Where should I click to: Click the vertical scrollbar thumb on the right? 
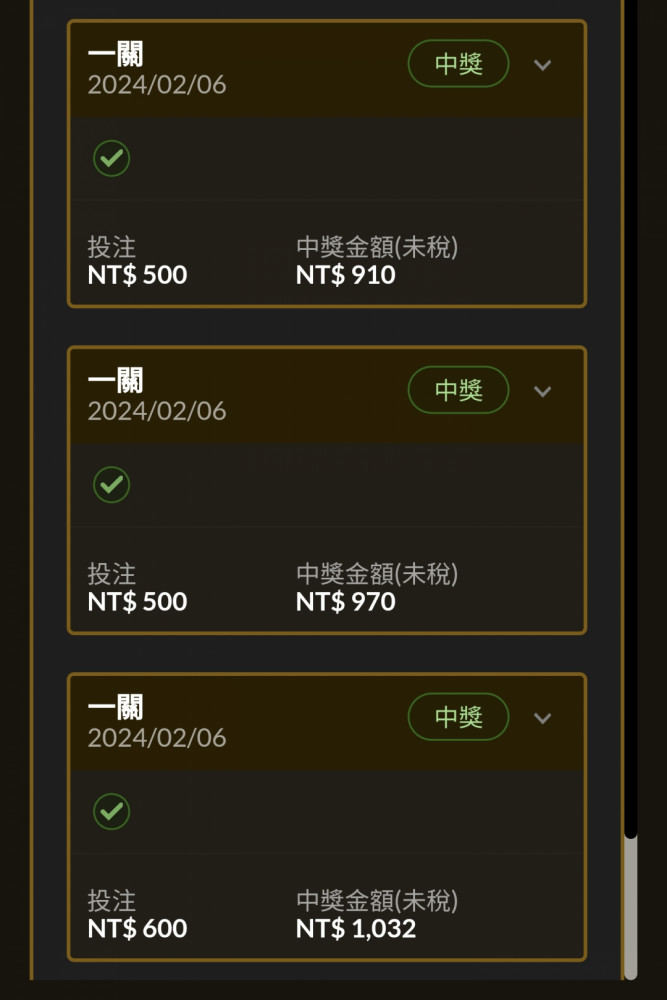tap(631, 907)
